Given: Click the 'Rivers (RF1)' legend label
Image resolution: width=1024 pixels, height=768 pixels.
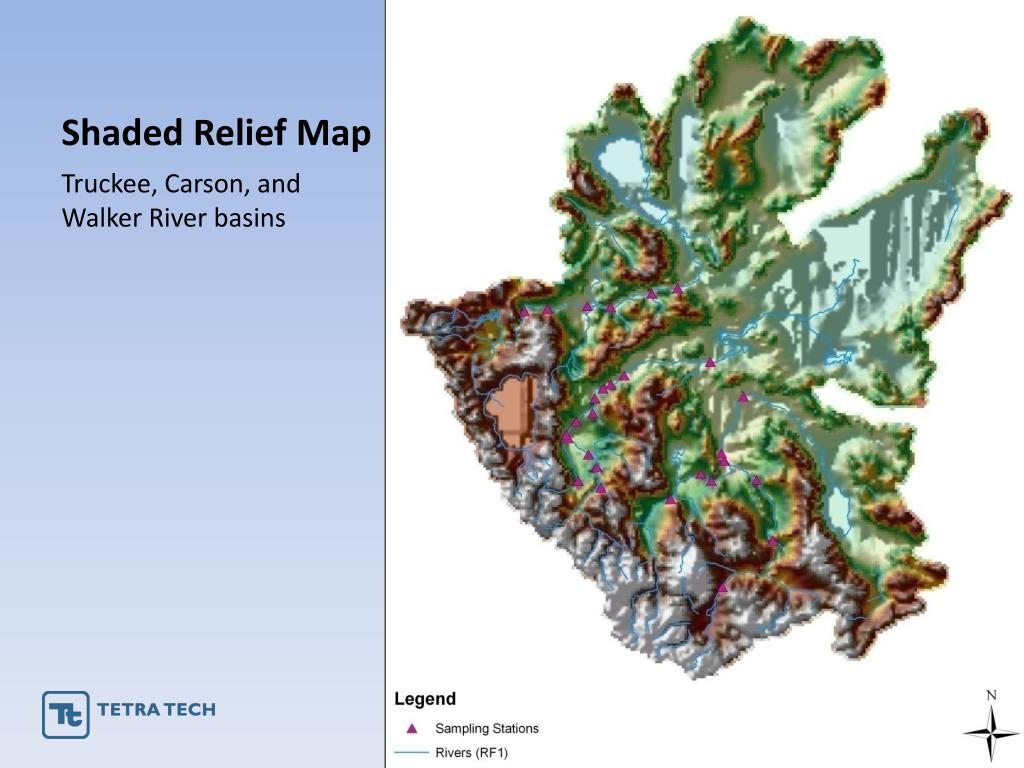Looking at the screenshot, I should pos(472,752).
